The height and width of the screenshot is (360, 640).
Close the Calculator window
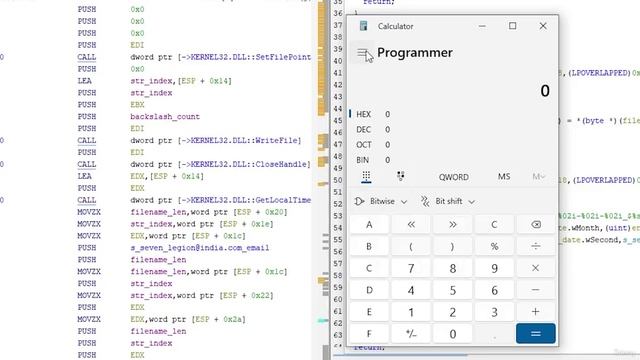pyautogui.click(x=543, y=26)
